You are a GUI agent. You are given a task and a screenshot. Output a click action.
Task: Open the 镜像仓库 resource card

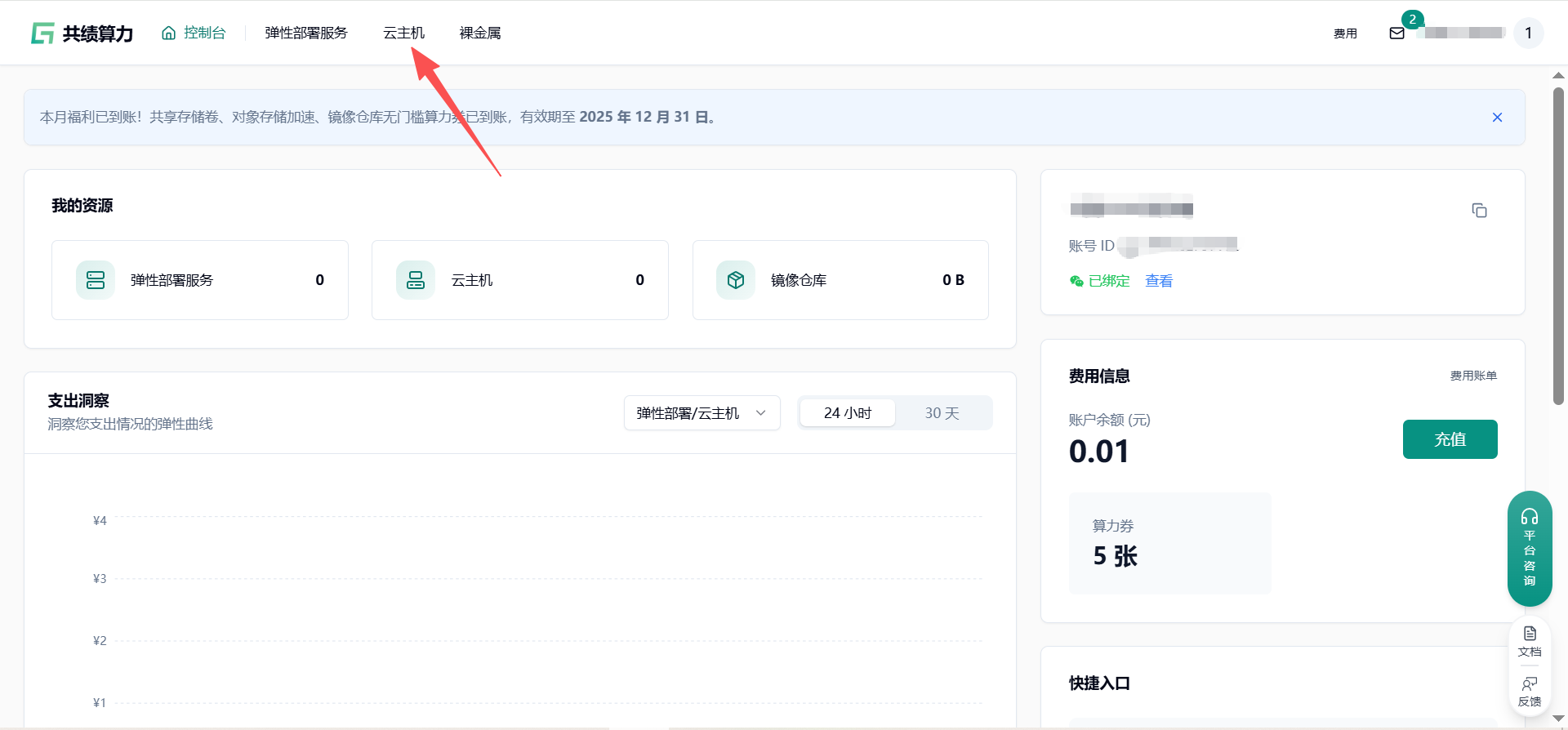840,280
